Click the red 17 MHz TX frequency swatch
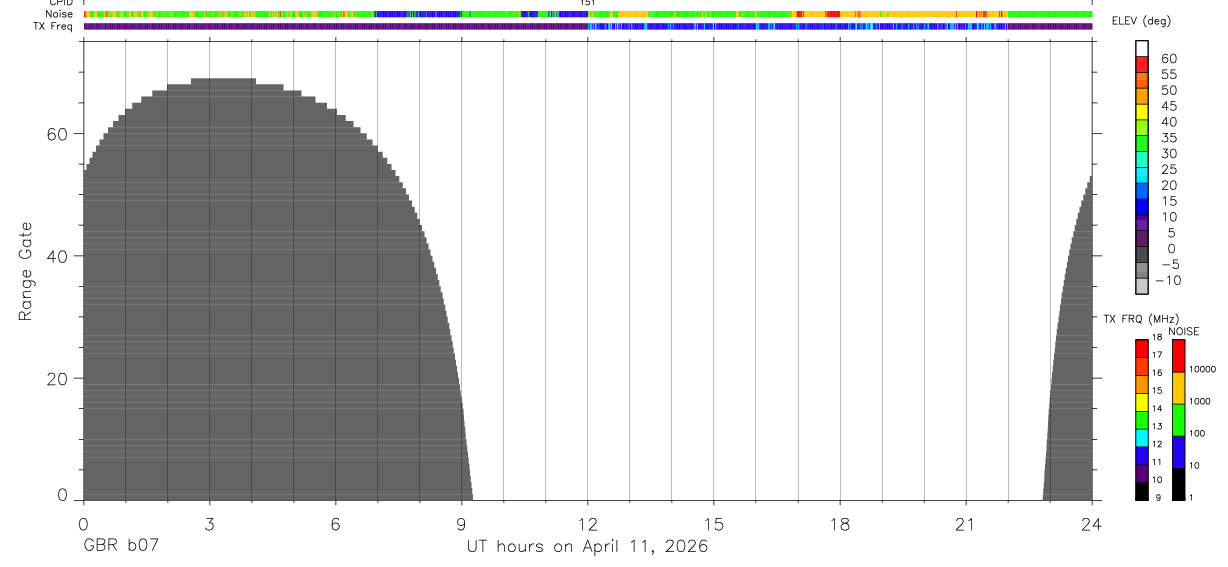1228x567 pixels. point(1142,348)
